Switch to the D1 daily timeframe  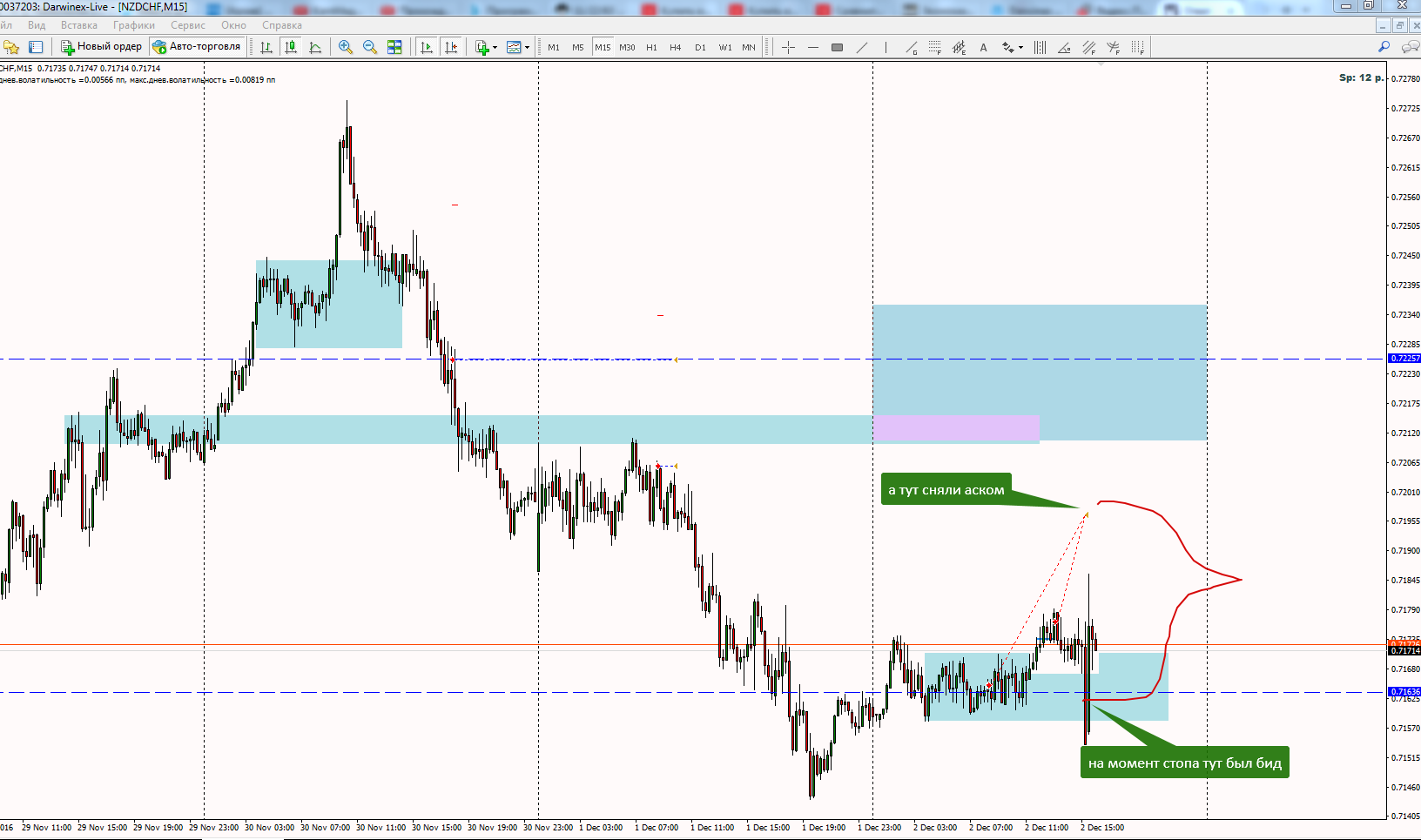pyautogui.click(x=700, y=47)
